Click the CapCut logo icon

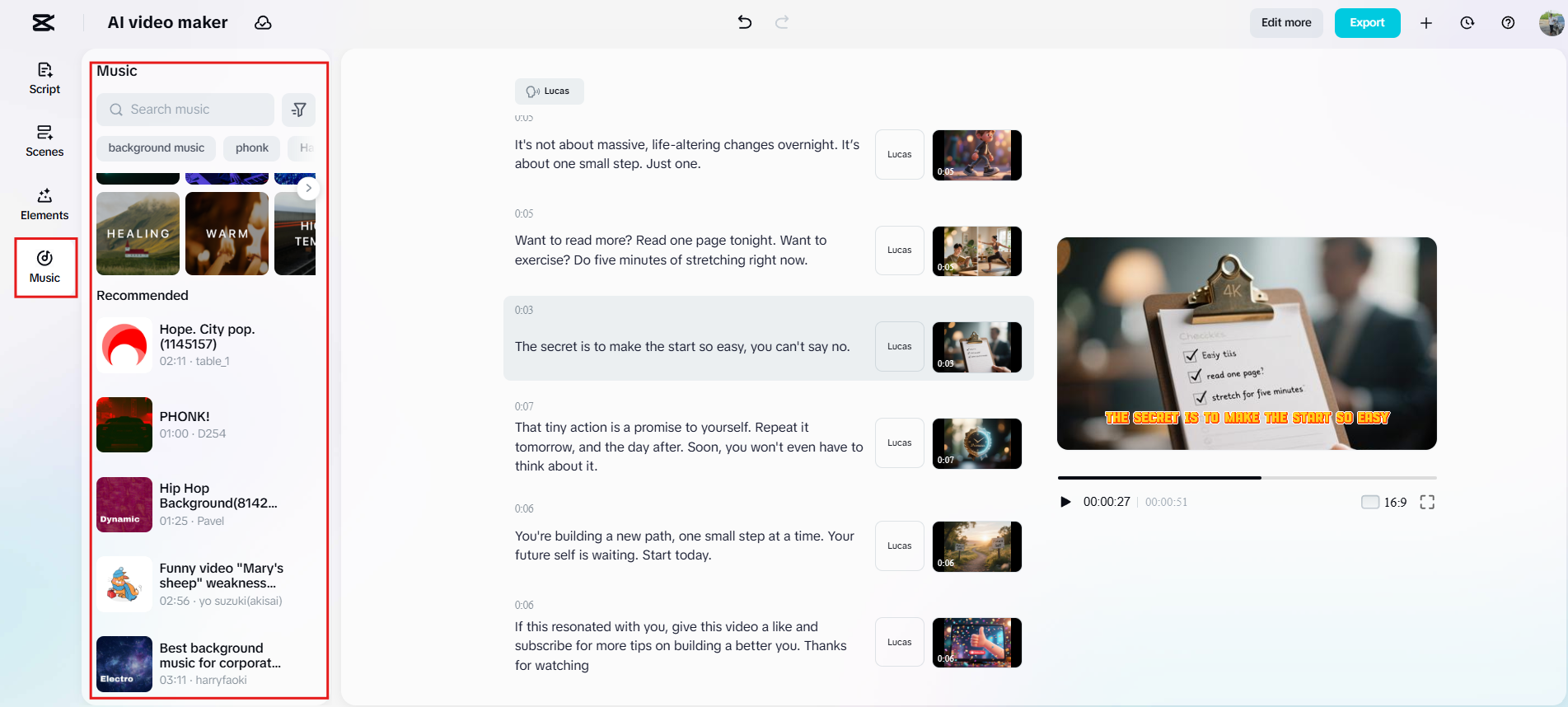click(44, 22)
